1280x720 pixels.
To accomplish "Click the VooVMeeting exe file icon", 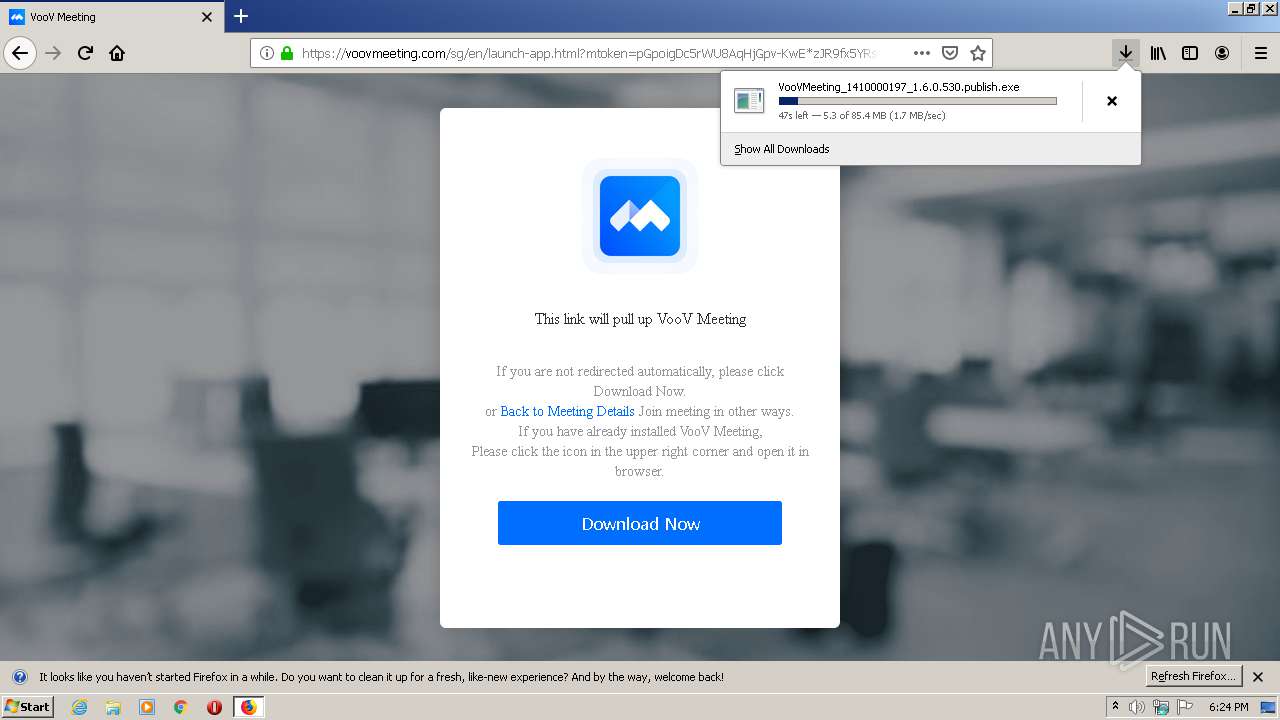I will point(749,100).
